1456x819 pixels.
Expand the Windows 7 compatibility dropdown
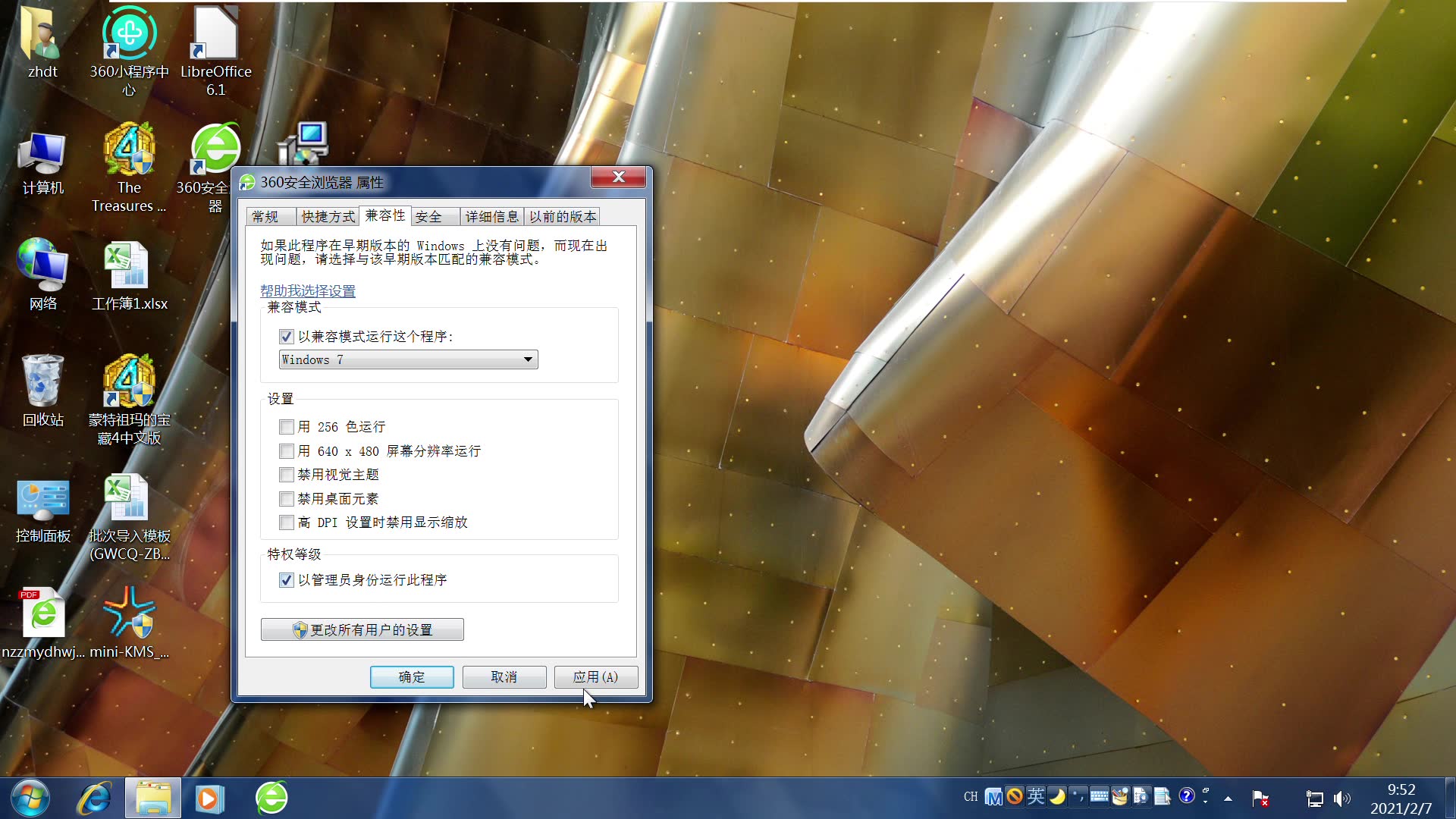pos(528,359)
